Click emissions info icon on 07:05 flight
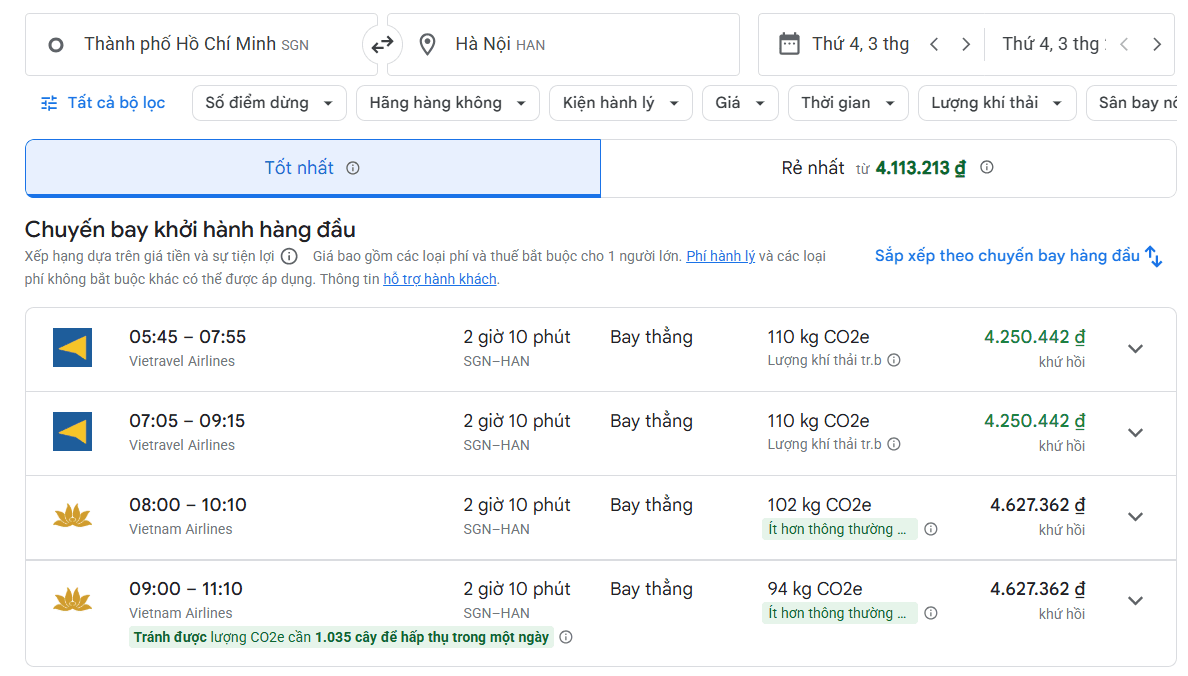 point(894,444)
